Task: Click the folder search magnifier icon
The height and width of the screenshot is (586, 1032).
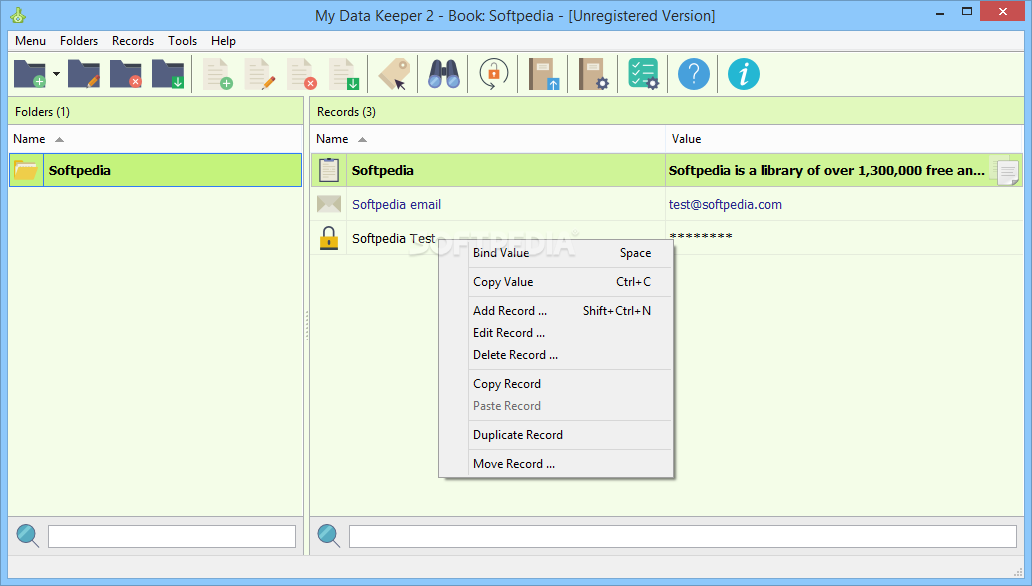Action: pos(28,536)
